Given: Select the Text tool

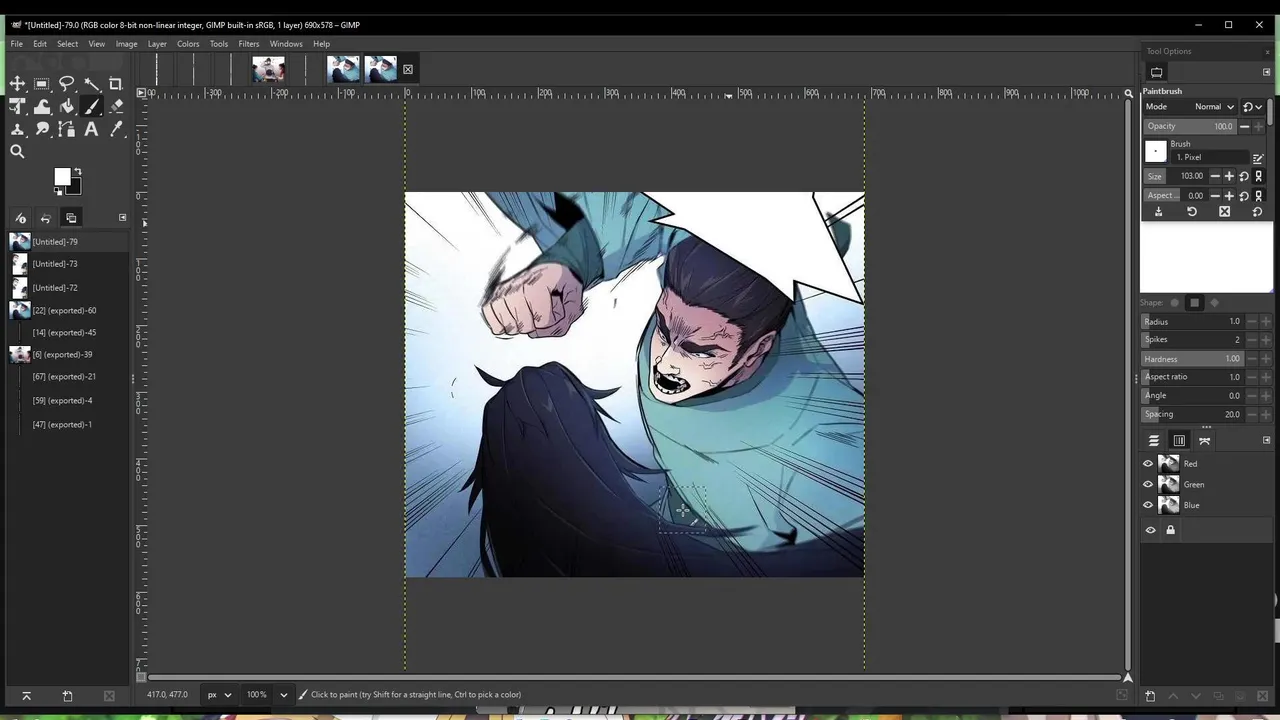Looking at the screenshot, I should pyautogui.click(x=92, y=129).
